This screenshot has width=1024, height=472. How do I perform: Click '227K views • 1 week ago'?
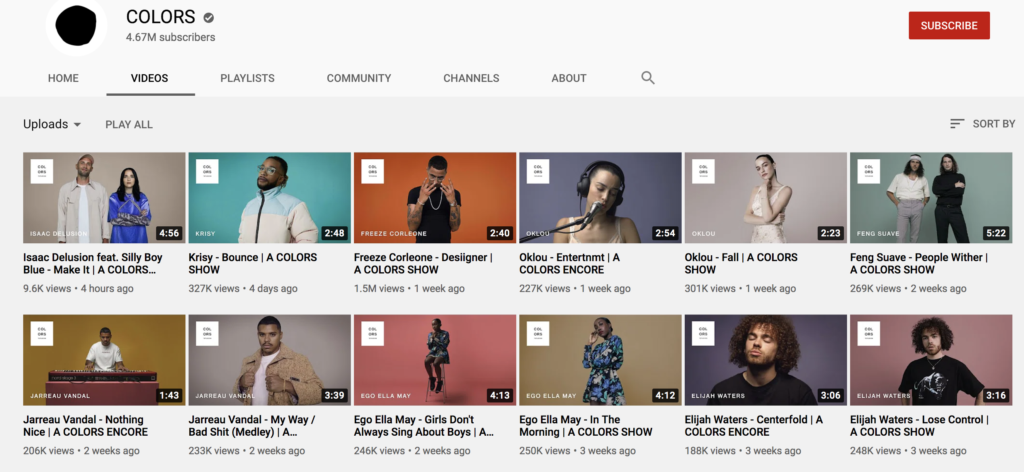(x=575, y=289)
